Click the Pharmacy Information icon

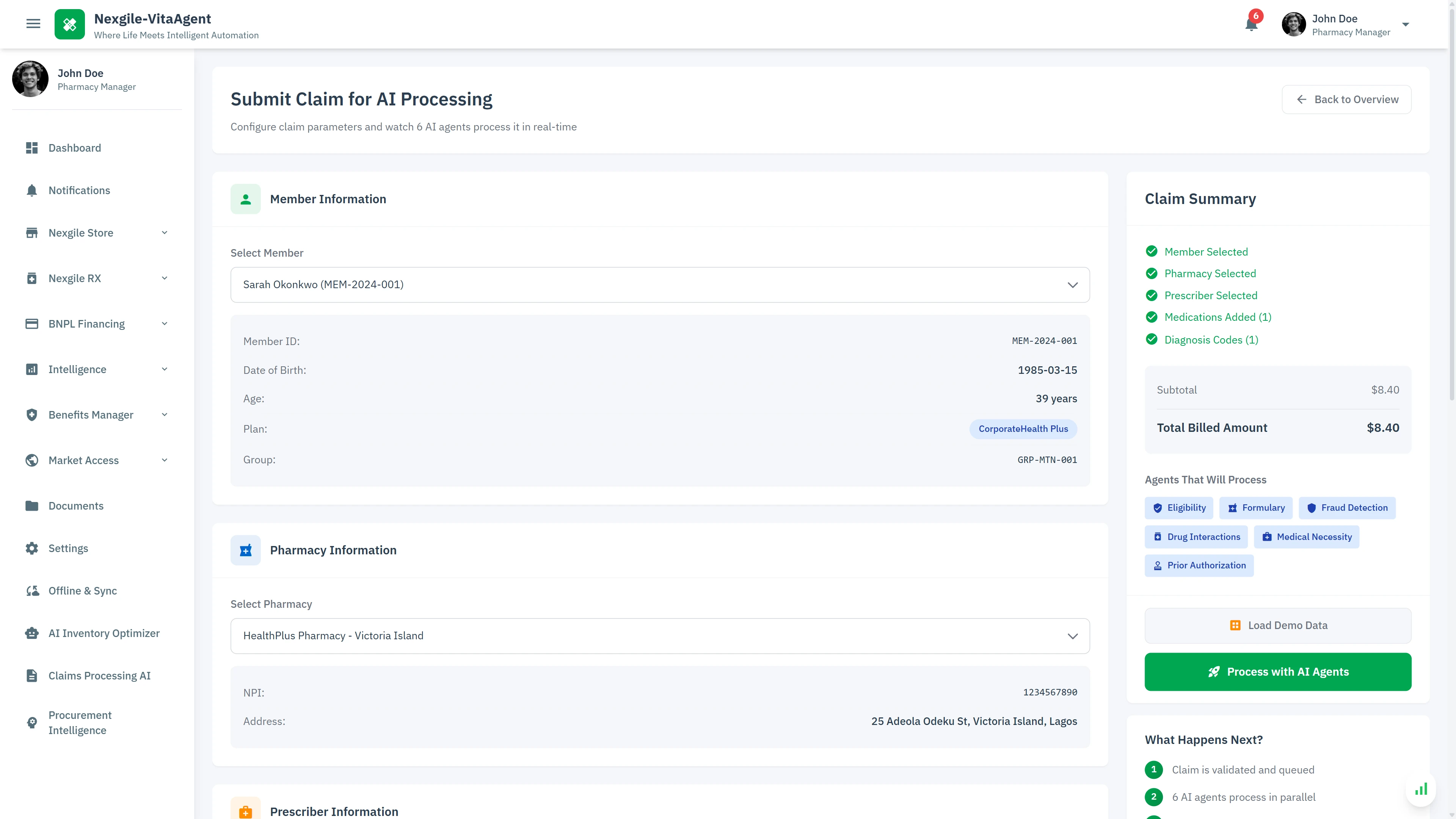(246, 550)
